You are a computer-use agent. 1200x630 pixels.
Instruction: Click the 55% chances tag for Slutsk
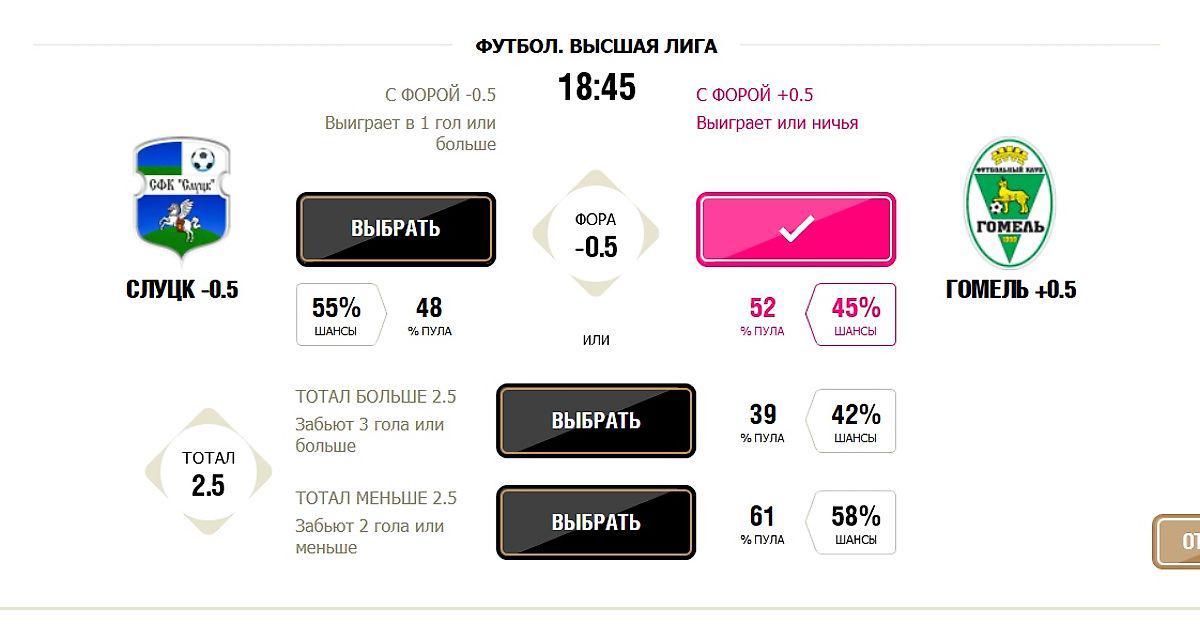click(x=337, y=315)
